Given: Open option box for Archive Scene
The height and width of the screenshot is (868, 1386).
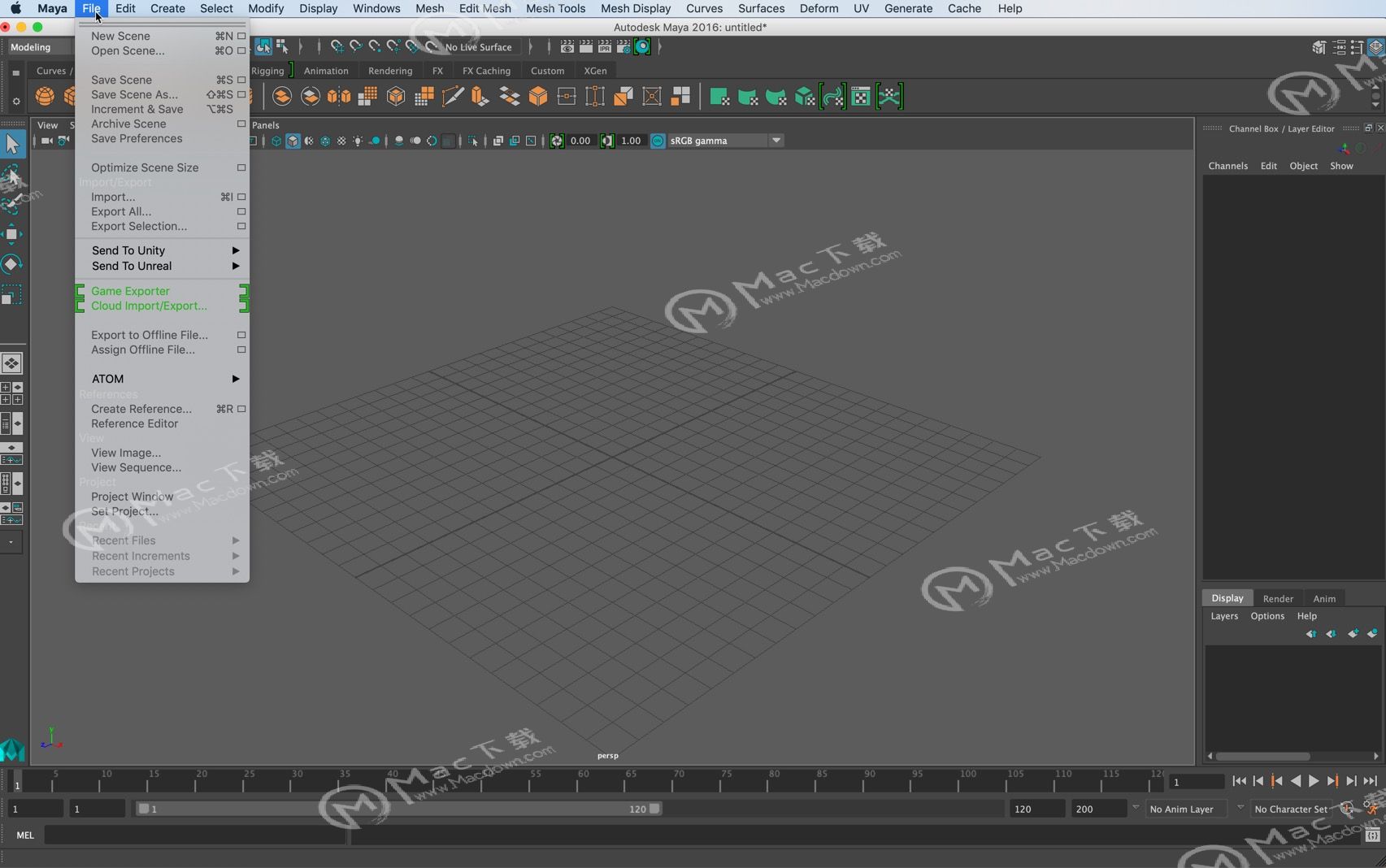Looking at the screenshot, I should [x=241, y=124].
